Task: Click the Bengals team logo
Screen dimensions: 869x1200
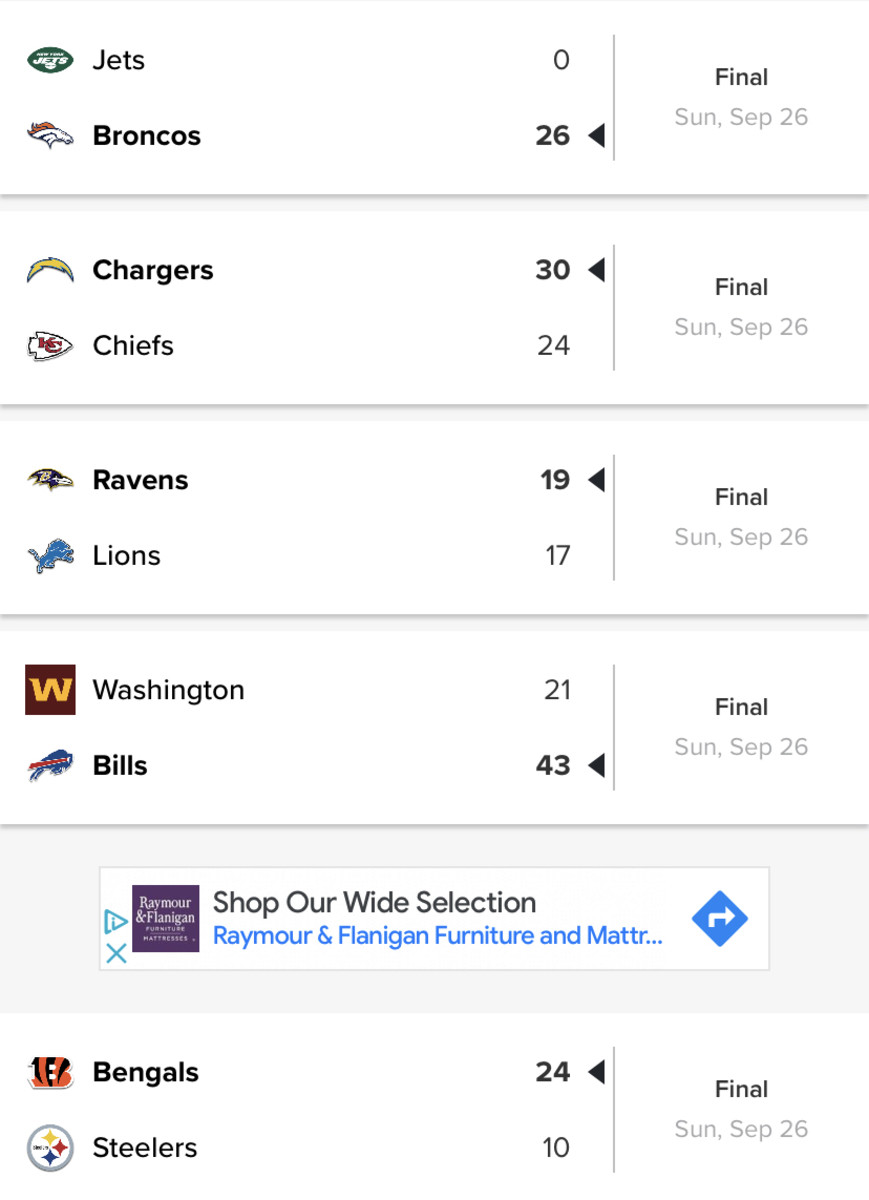Action: (x=49, y=1072)
